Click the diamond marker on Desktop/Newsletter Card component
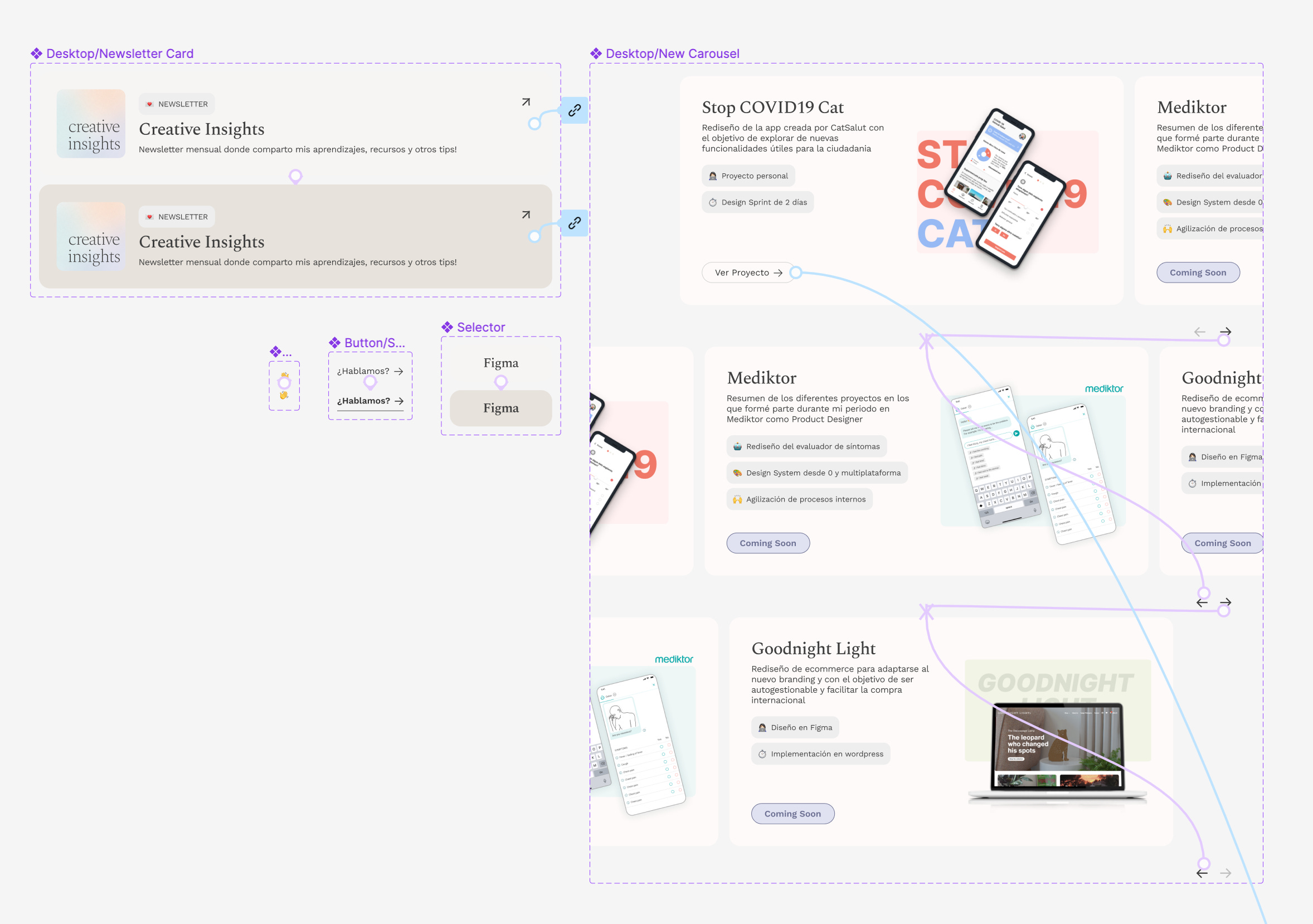The height and width of the screenshot is (924, 1313). click(x=37, y=53)
